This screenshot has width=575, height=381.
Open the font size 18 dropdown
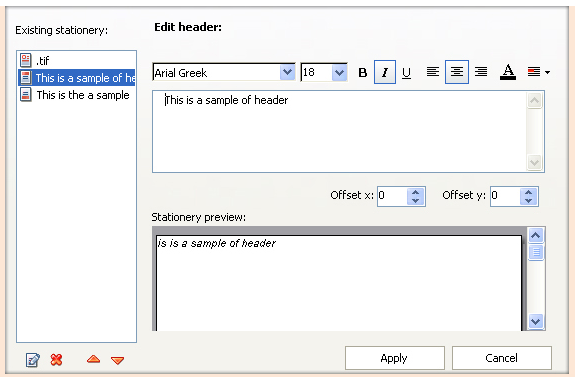coord(340,72)
